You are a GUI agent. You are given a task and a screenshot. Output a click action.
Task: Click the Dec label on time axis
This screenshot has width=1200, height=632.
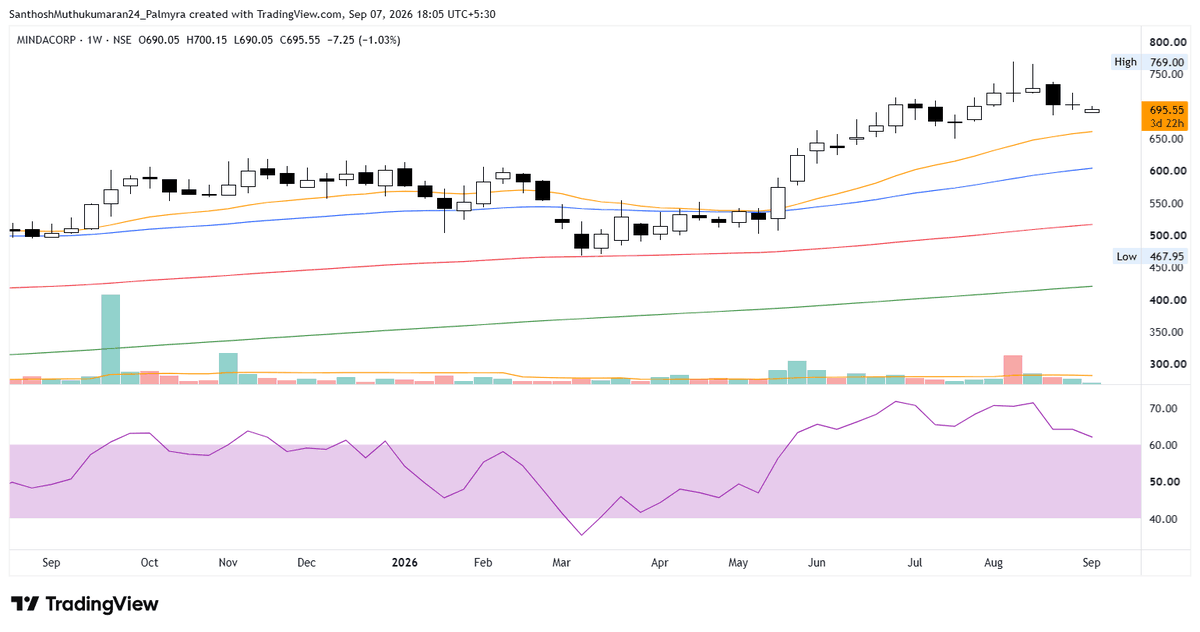click(x=307, y=563)
